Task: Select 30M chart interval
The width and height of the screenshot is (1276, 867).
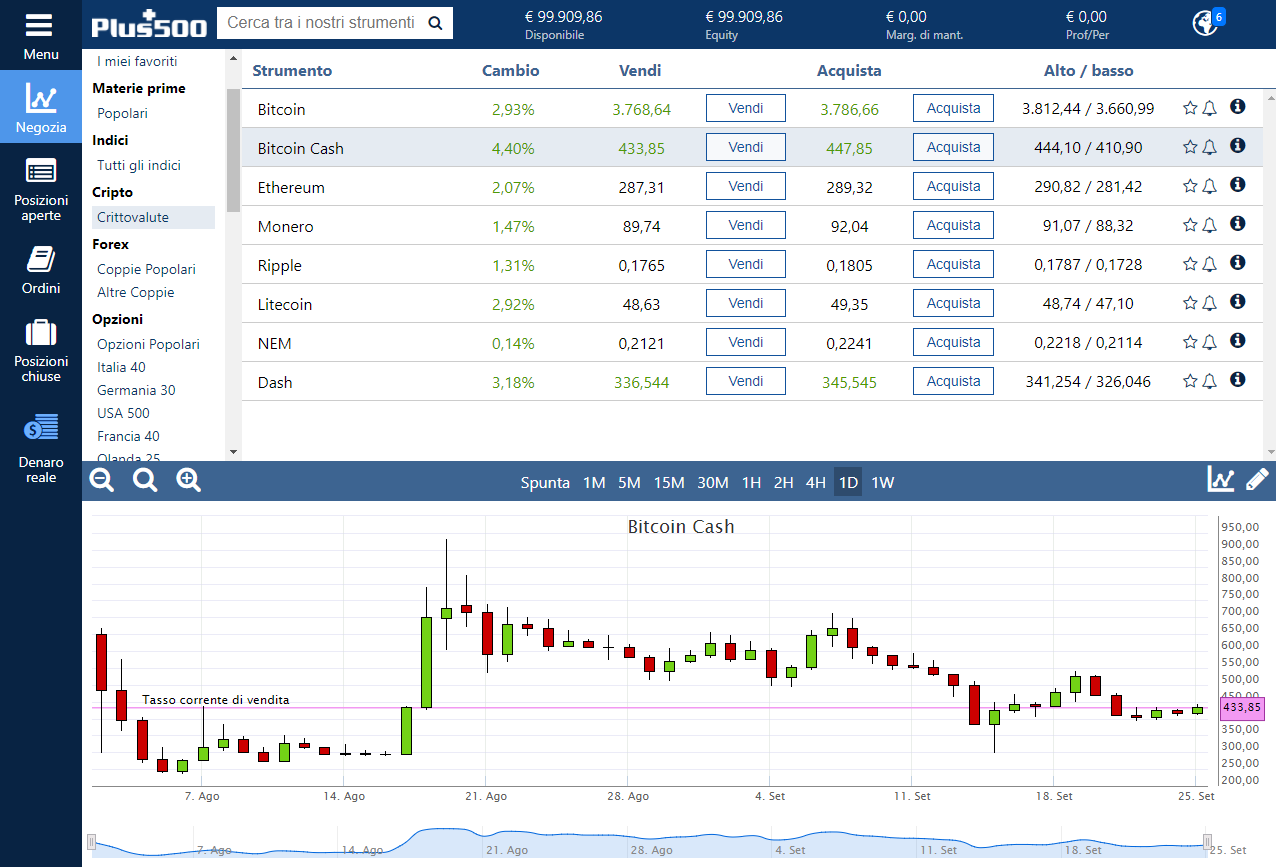Action: (x=713, y=483)
